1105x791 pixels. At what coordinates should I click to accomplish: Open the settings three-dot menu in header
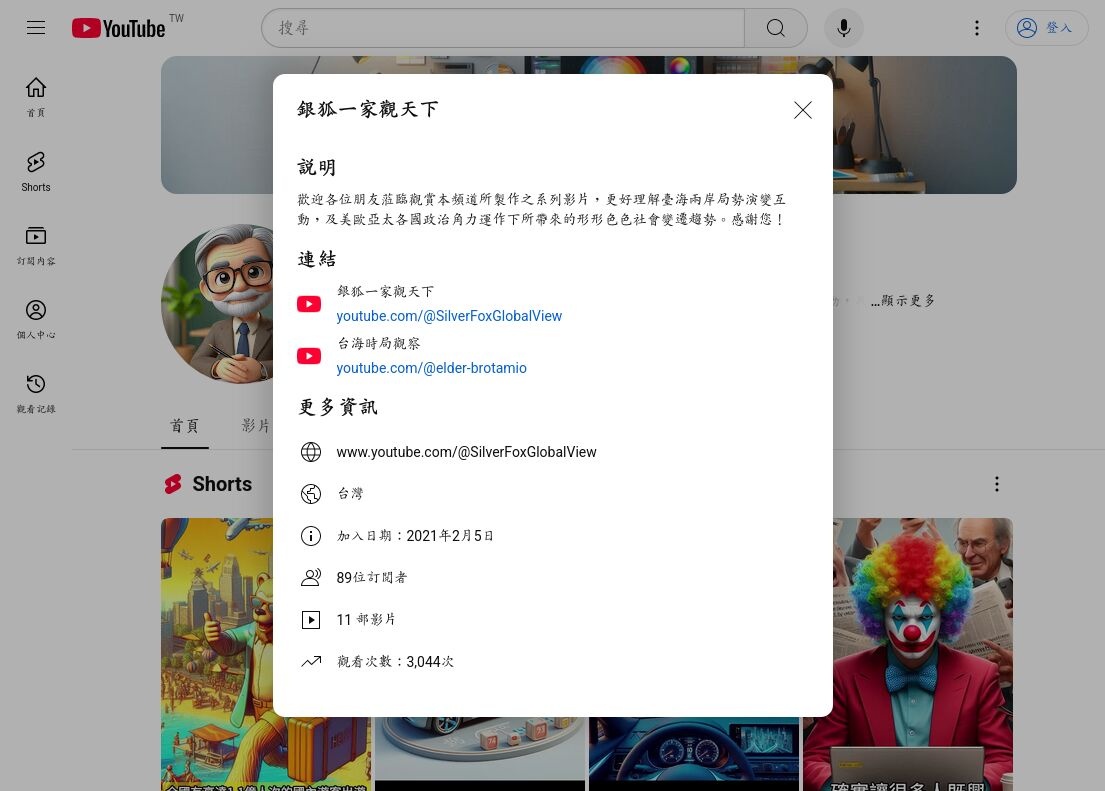(x=977, y=28)
